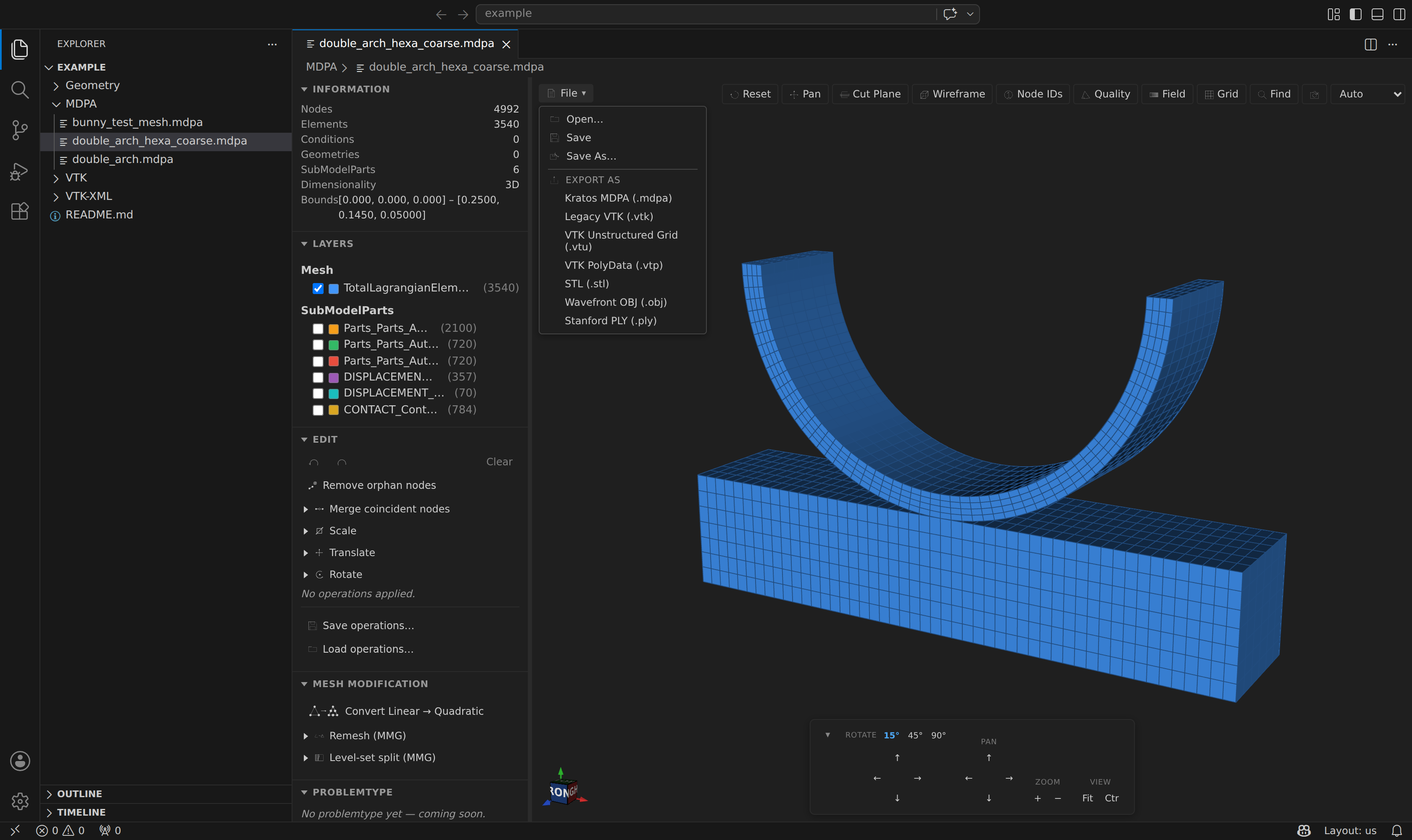The height and width of the screenshot is (840, 1412).
Task: Activate the Cut Plane tool
Action: point(870,94)
